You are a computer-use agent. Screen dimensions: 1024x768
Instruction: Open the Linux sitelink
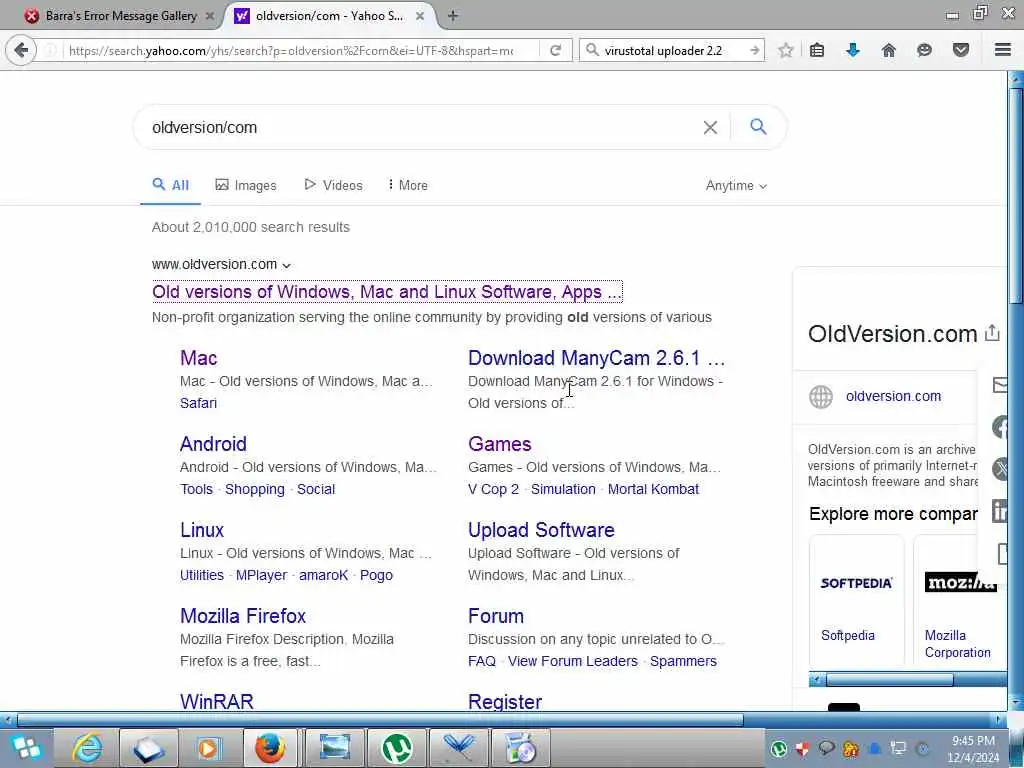pyautogui.click(x=202, y=530)
